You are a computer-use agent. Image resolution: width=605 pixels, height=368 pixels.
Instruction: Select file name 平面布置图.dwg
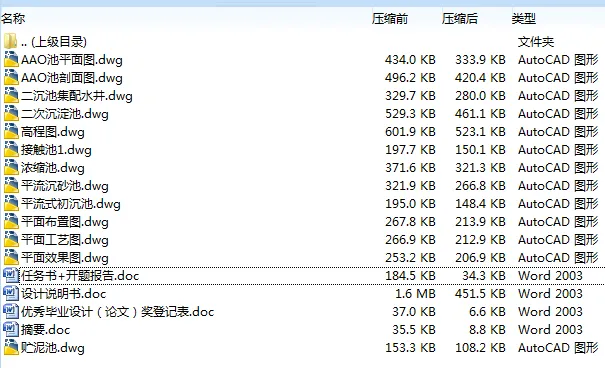click(65, 222)
